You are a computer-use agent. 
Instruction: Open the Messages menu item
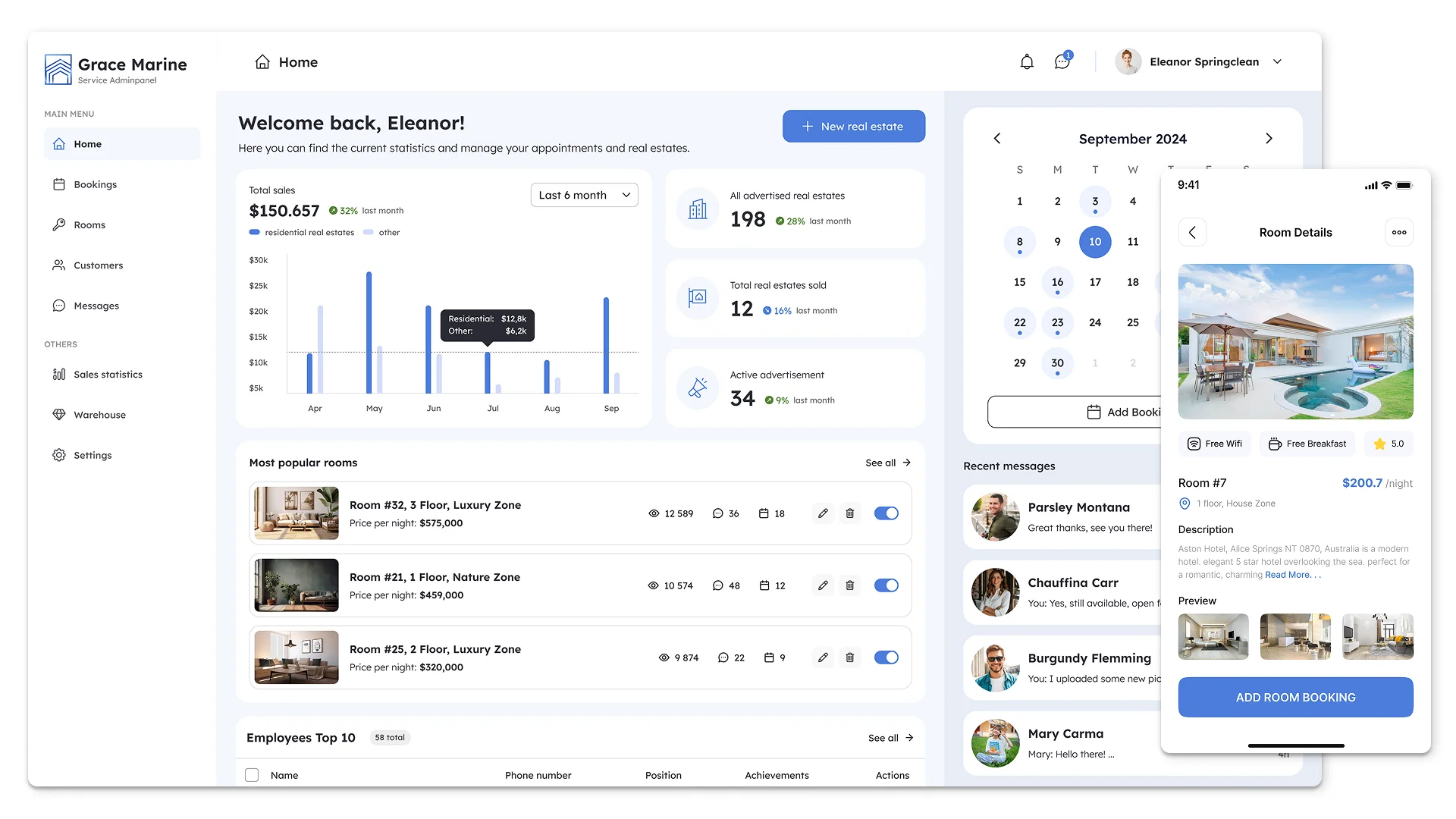[122, 306]
